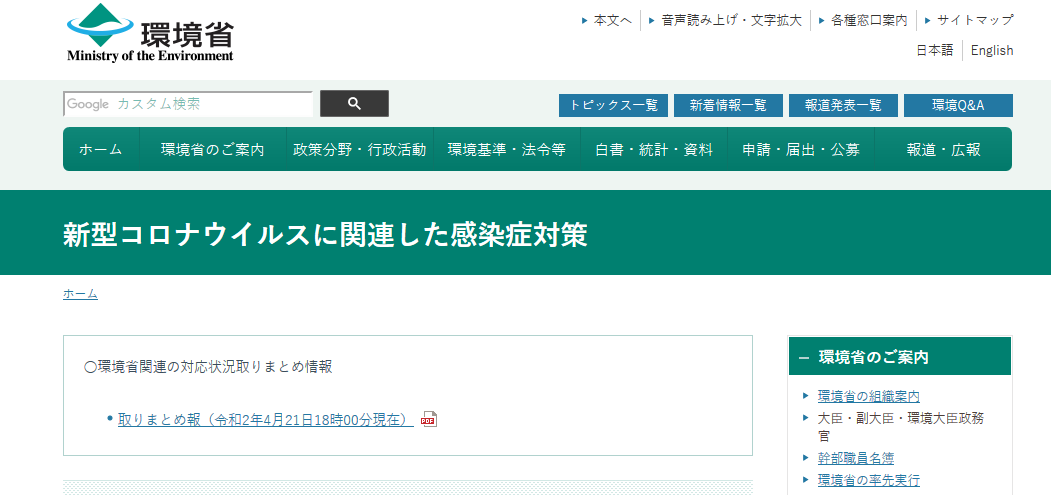This screenshot has height=495, width=1051.
Task: Collapse the 環境省のご案内 sidebar section
Action: (x=804, y=357)
